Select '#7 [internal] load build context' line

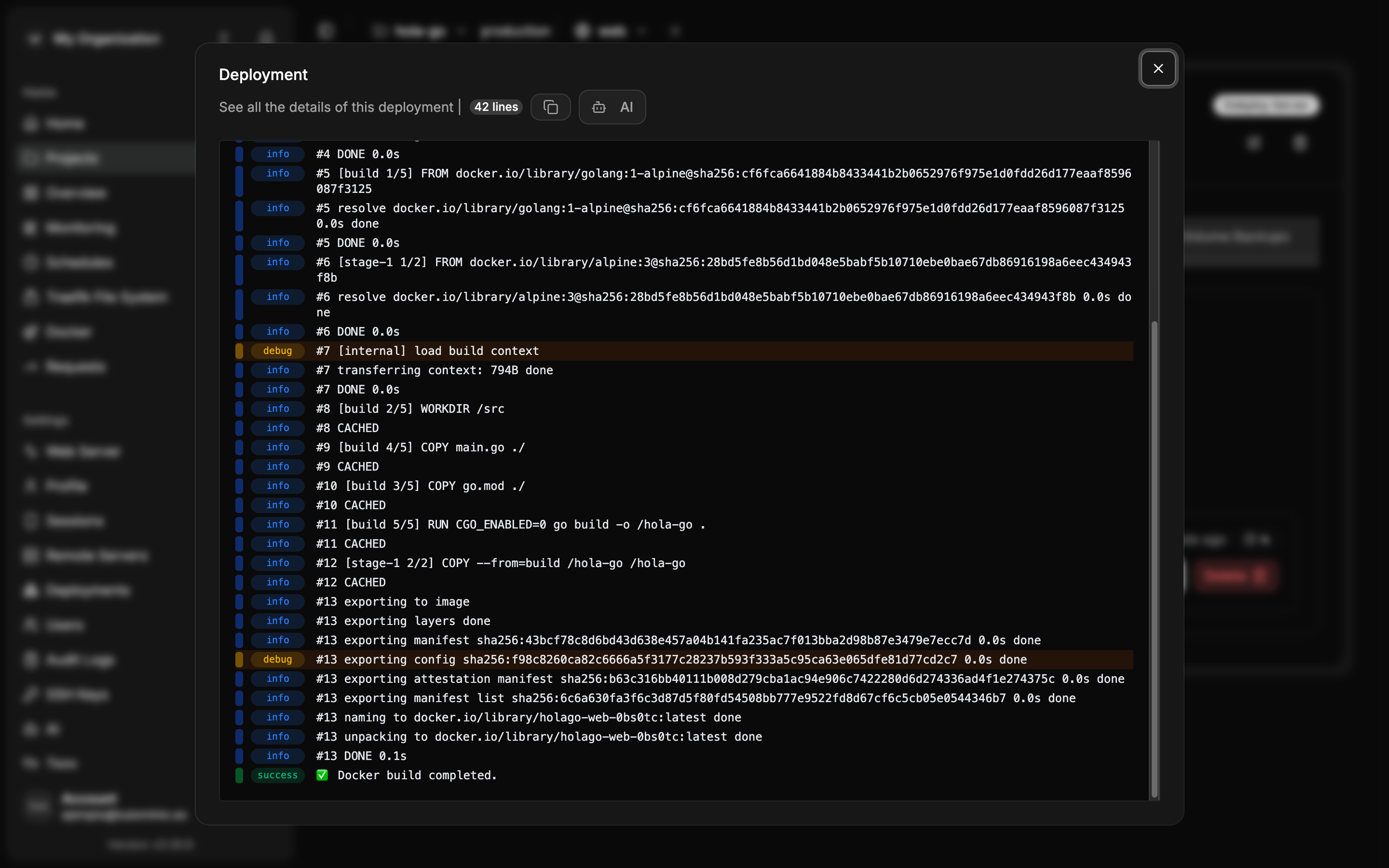click(684, 351)
